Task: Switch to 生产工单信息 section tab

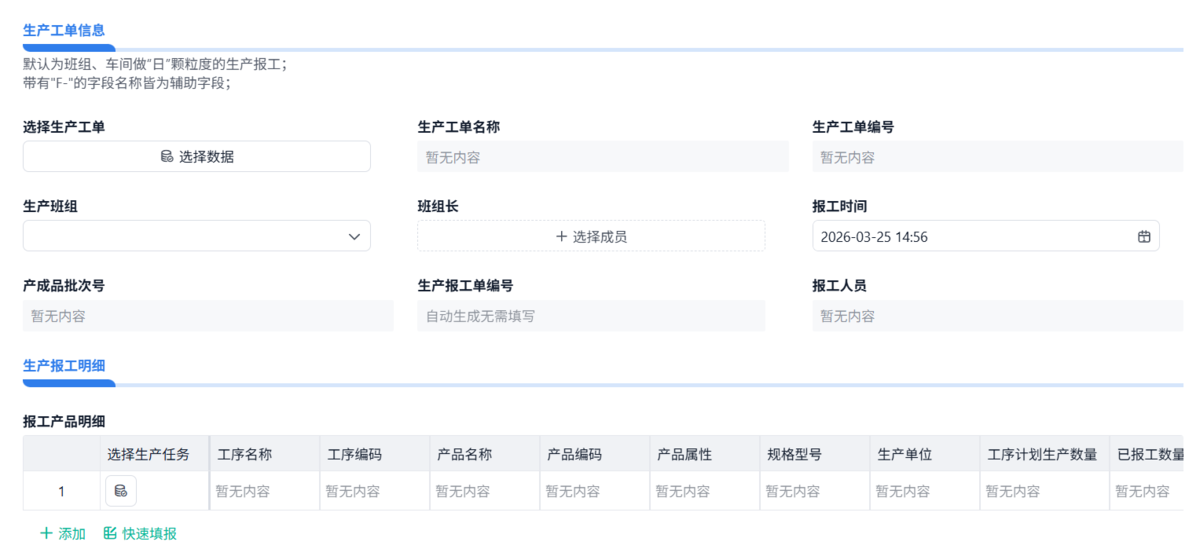Action: (64, 30)
